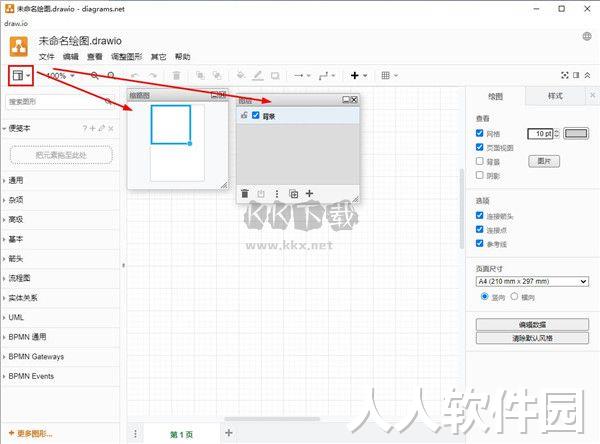Click the fill color bucket icon
This screenshot has height=444, width=600.
tap(241, 75)
